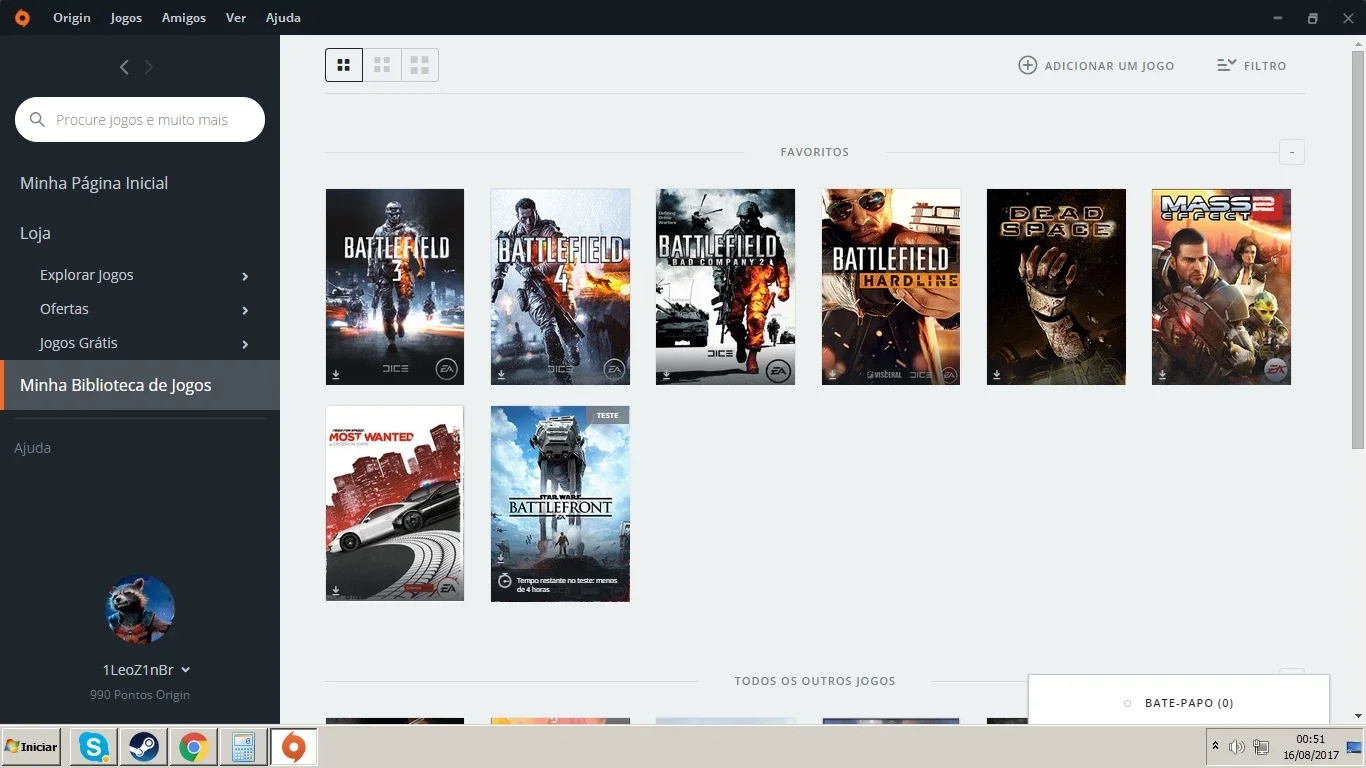Go back with the left navigation arrow
The image size is (1366, 768).
tap(124, 67)
